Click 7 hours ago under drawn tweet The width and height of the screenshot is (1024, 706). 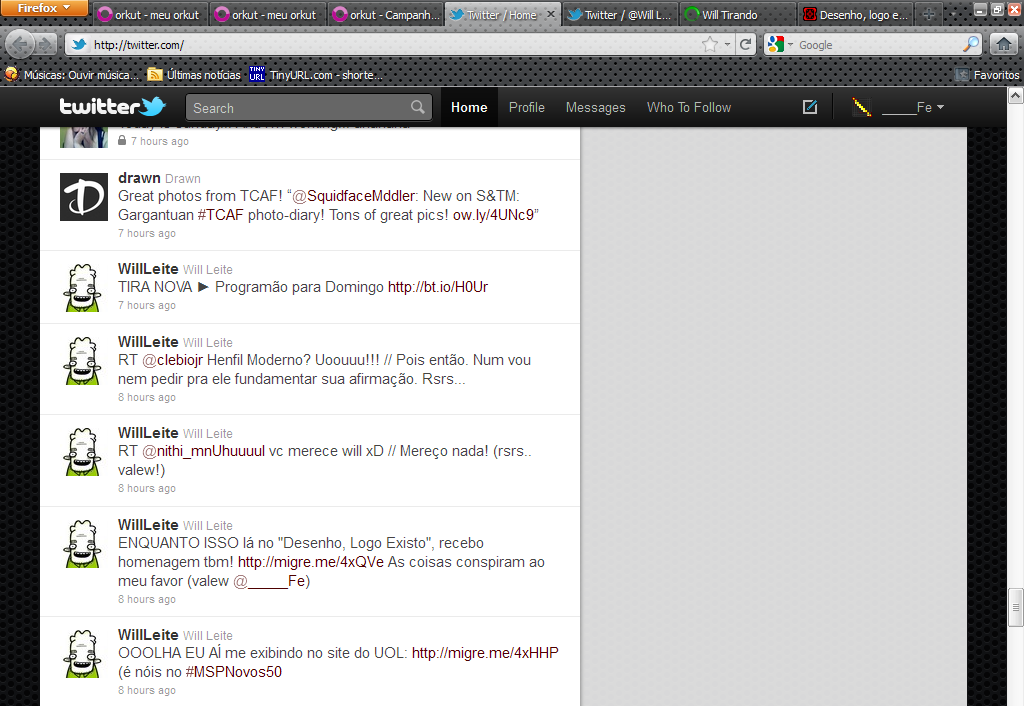tap(147, 233)
